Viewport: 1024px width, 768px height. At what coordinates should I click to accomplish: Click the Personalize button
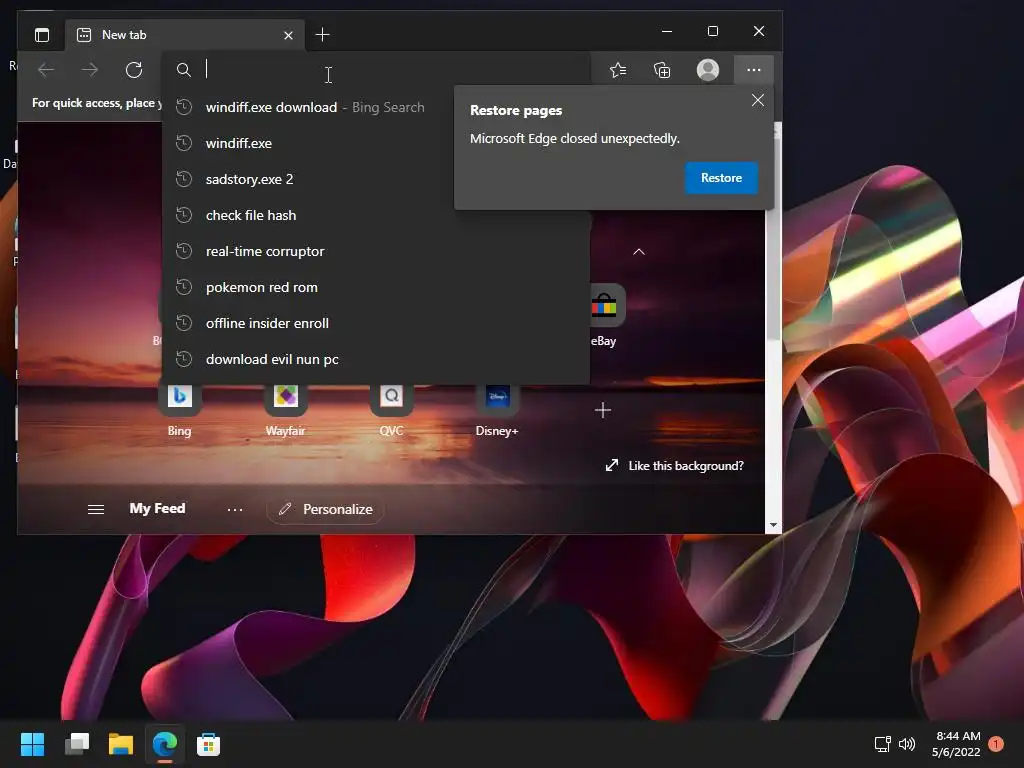click(x=325, y=509)
